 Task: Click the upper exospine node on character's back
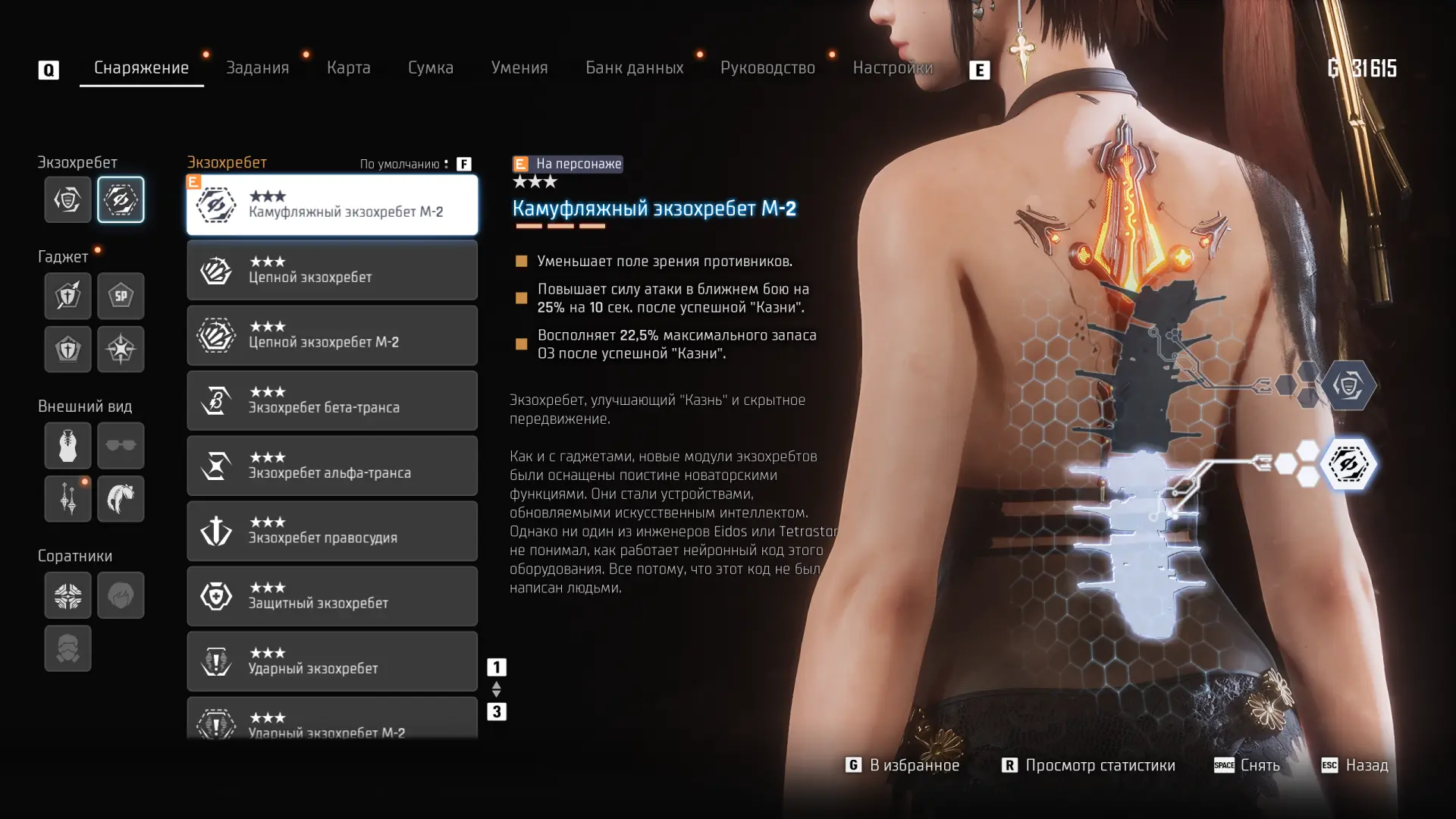[x=1348, y=385]
